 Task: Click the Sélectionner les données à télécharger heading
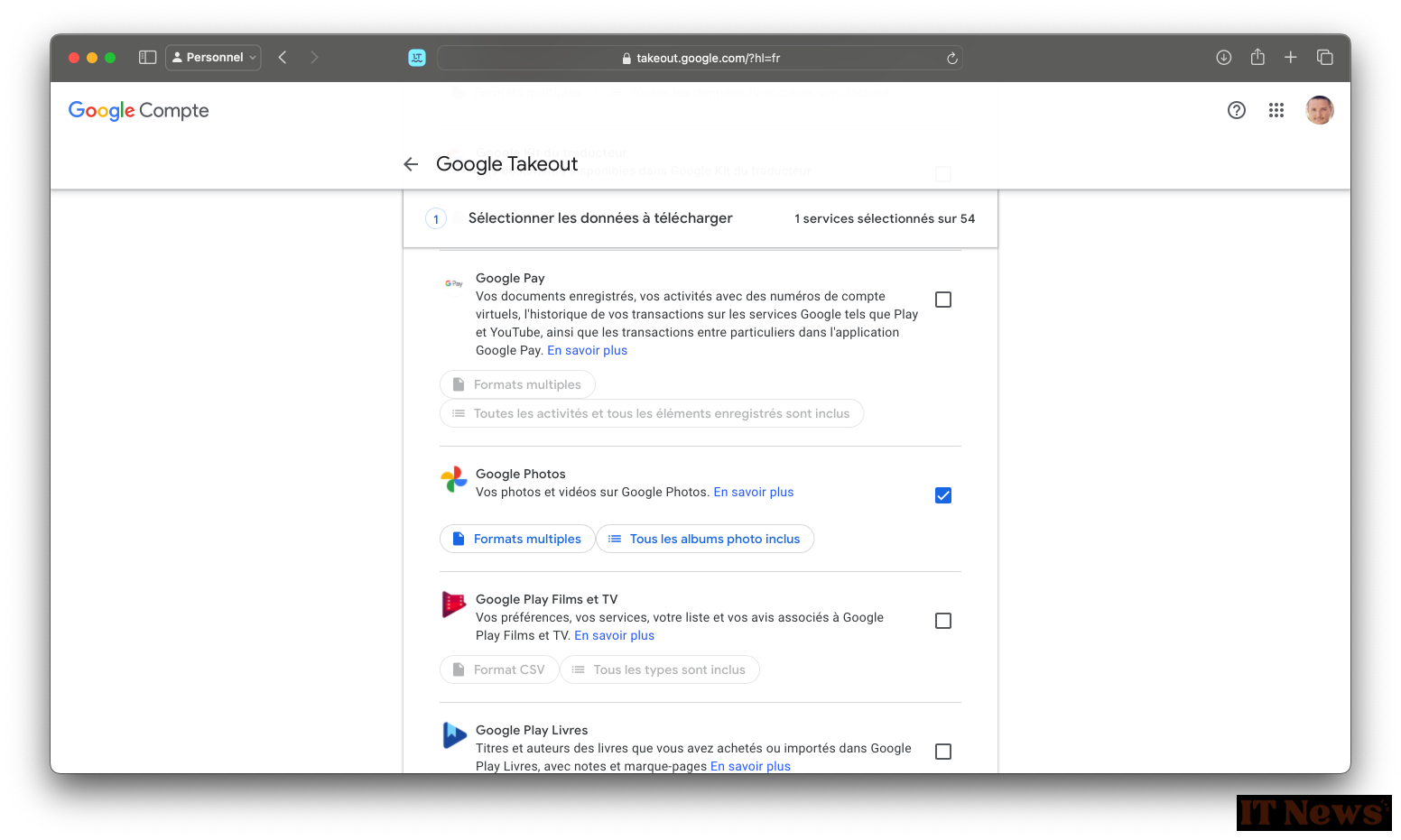coord(600,218)
